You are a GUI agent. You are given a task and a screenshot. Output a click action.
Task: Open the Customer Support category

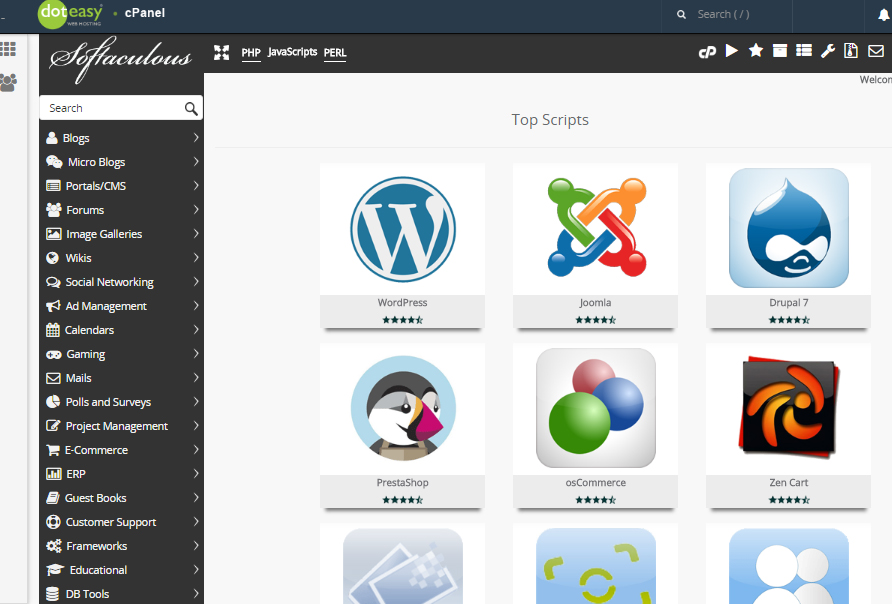(x=122, y=522)
